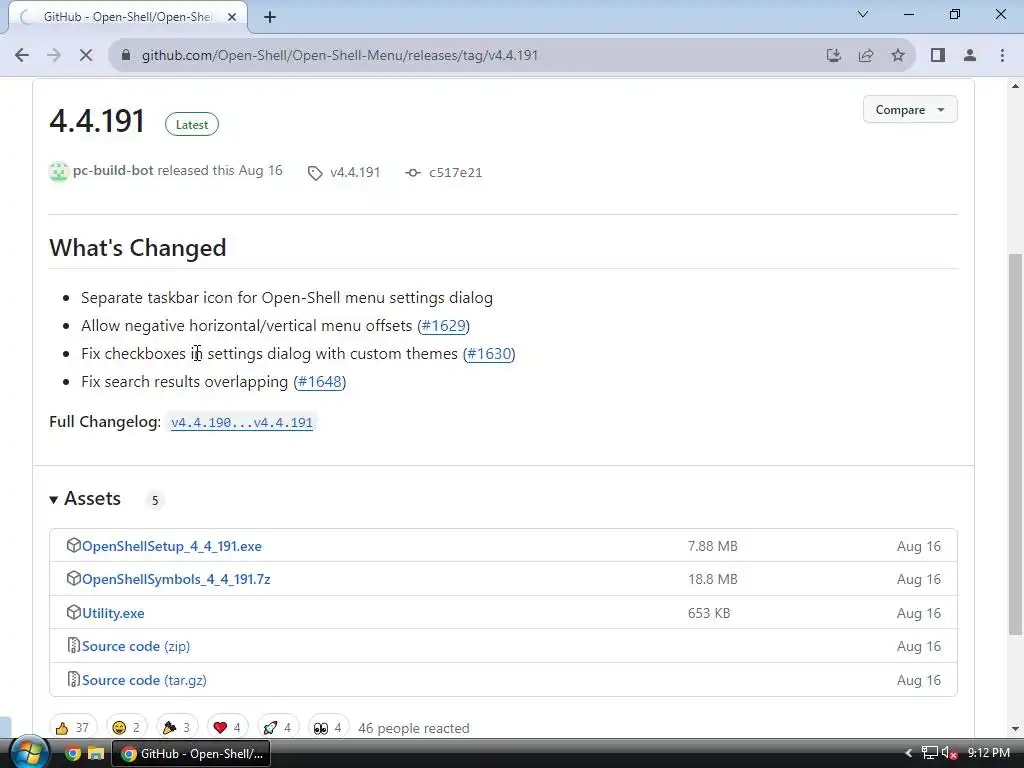The image size is (1024, 768).
Task: Open pull request #1629
Action: point(443,325)
